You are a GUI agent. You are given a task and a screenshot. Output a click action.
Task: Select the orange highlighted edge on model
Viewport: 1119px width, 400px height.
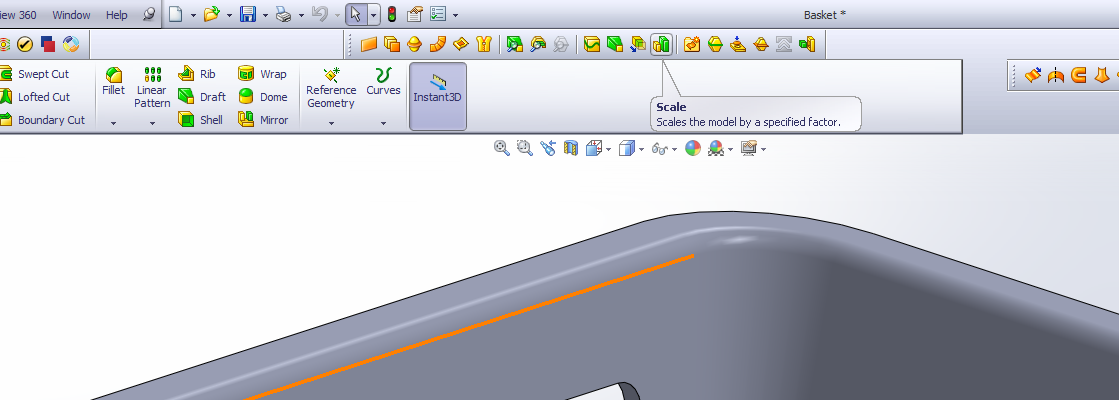pyautogui.click(x=471, y=327)
